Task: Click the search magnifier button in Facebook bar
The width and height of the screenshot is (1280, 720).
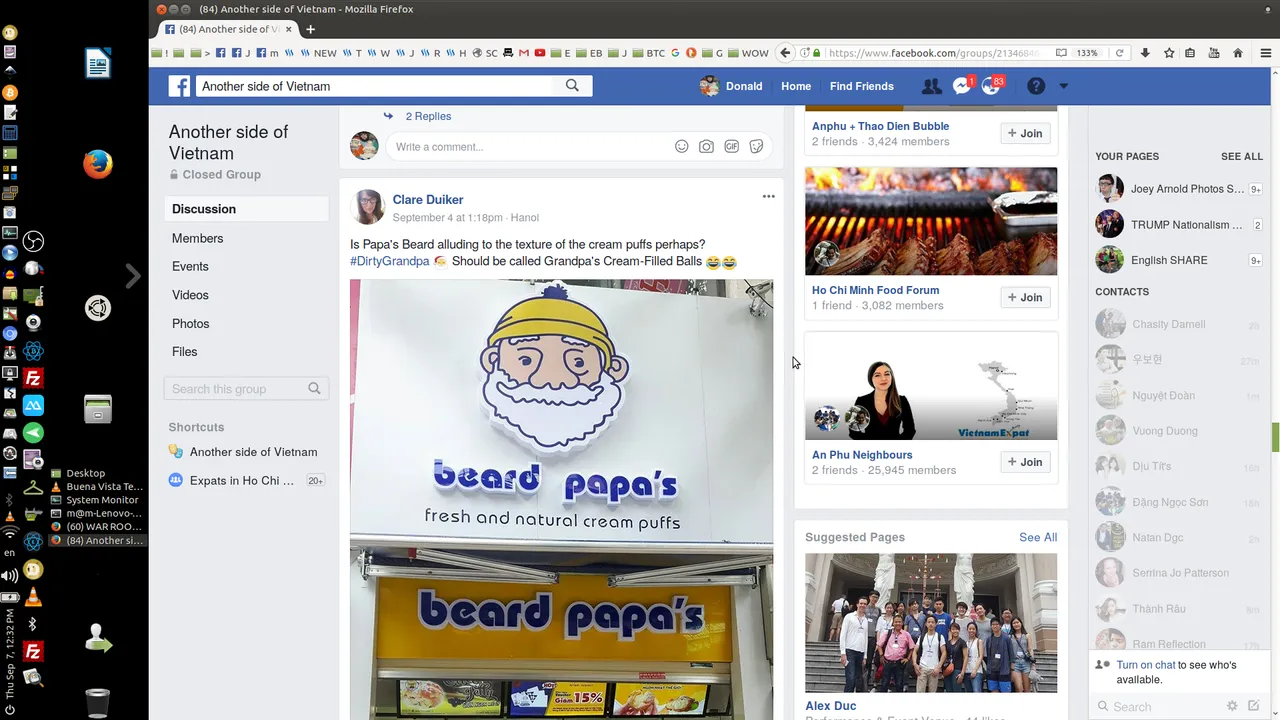Action: 572,86
